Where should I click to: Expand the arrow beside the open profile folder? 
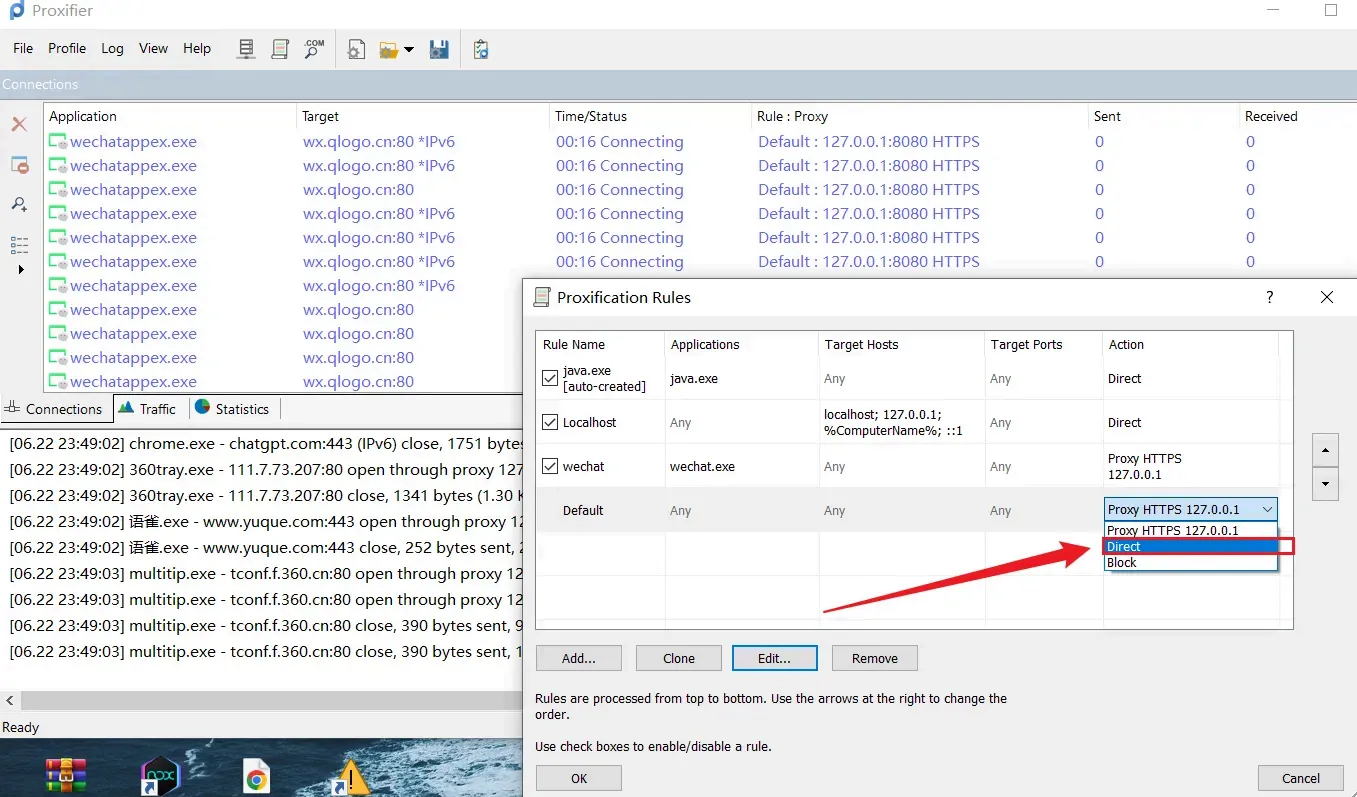(409, 50)
